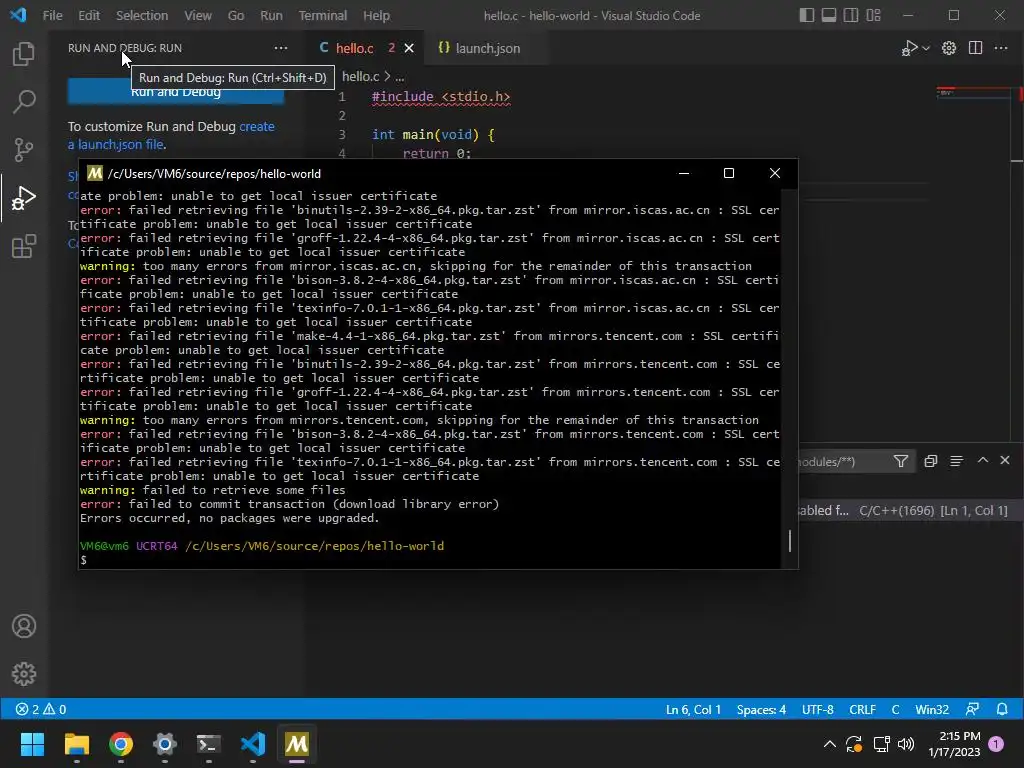Viewport: 1024px width, 768px height.
Task: Toggle View as Table icon in panel
Action: click(956, 461)
